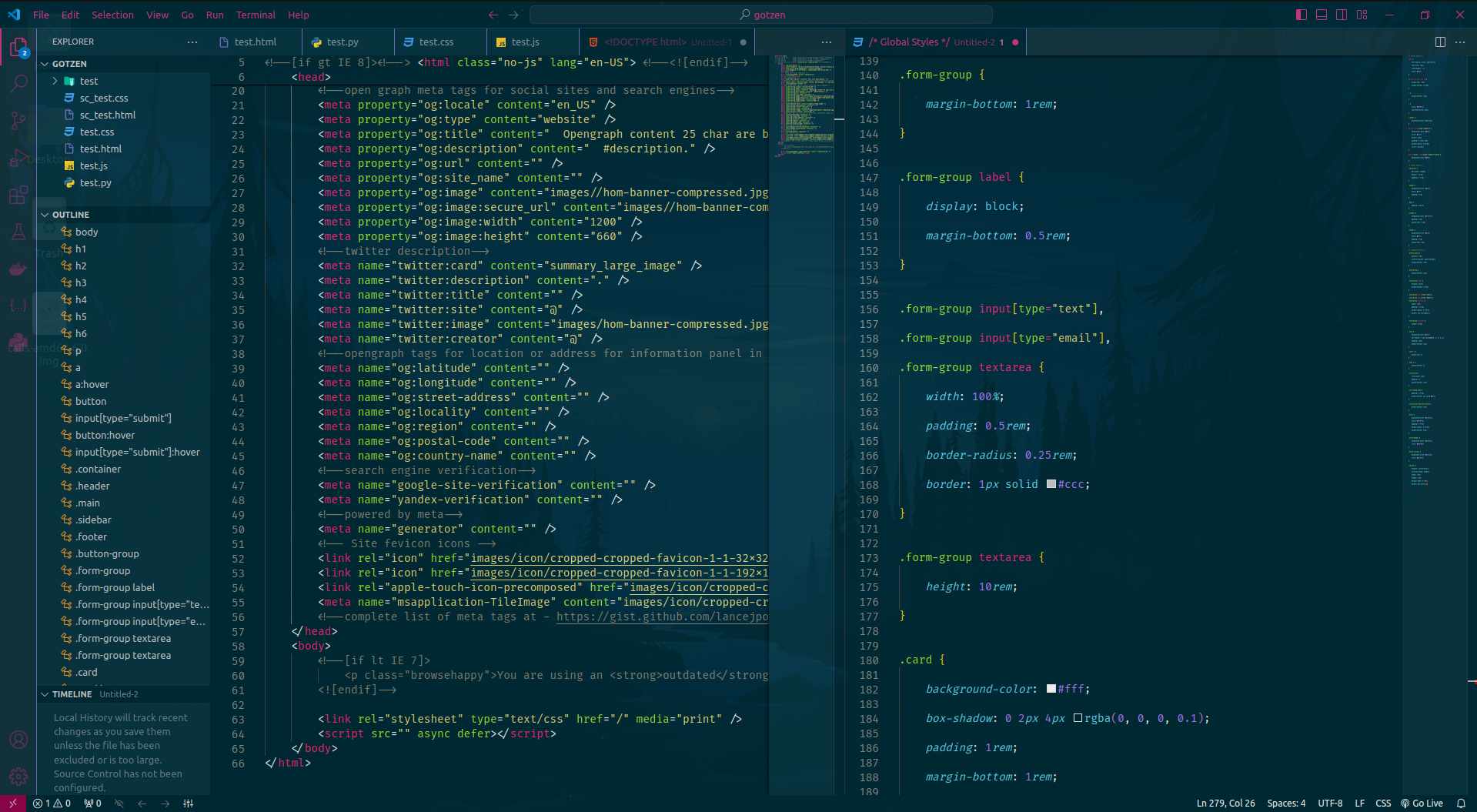Open sc_test.css in the Explorer
This screenshot has width=1477, height=812.
coord(104,99)
